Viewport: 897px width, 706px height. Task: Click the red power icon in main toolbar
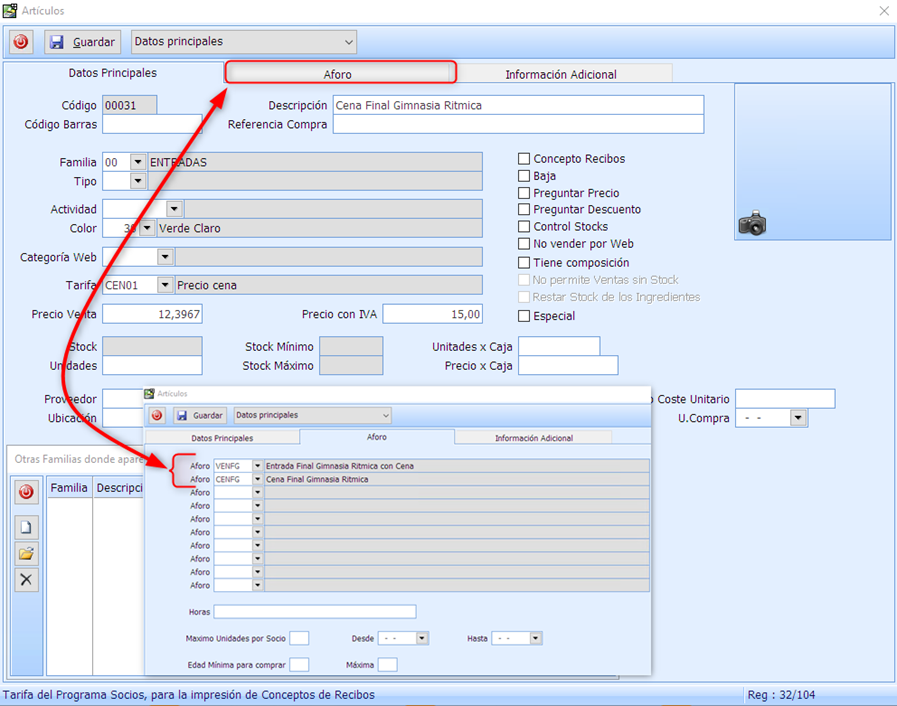tap(21, 42)
